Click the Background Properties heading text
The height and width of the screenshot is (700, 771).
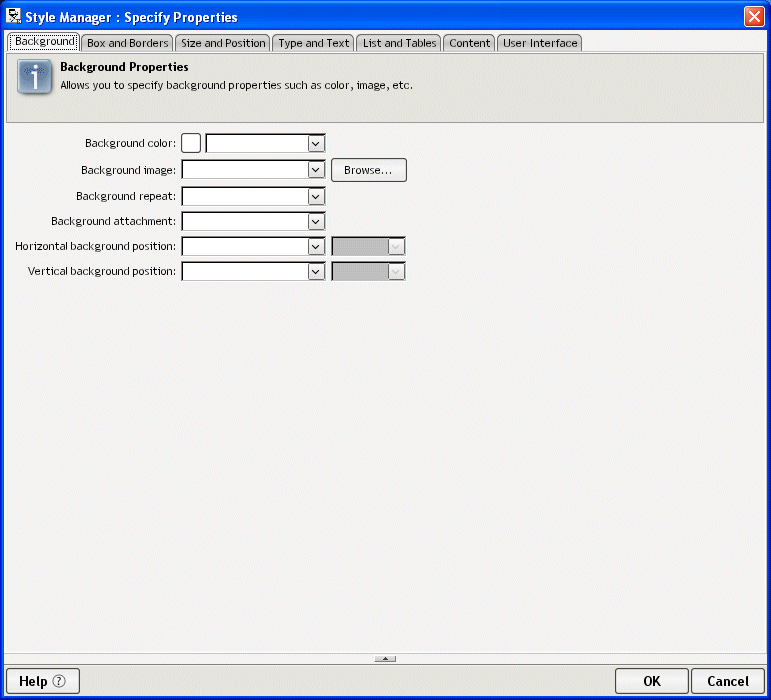[124, 67]
